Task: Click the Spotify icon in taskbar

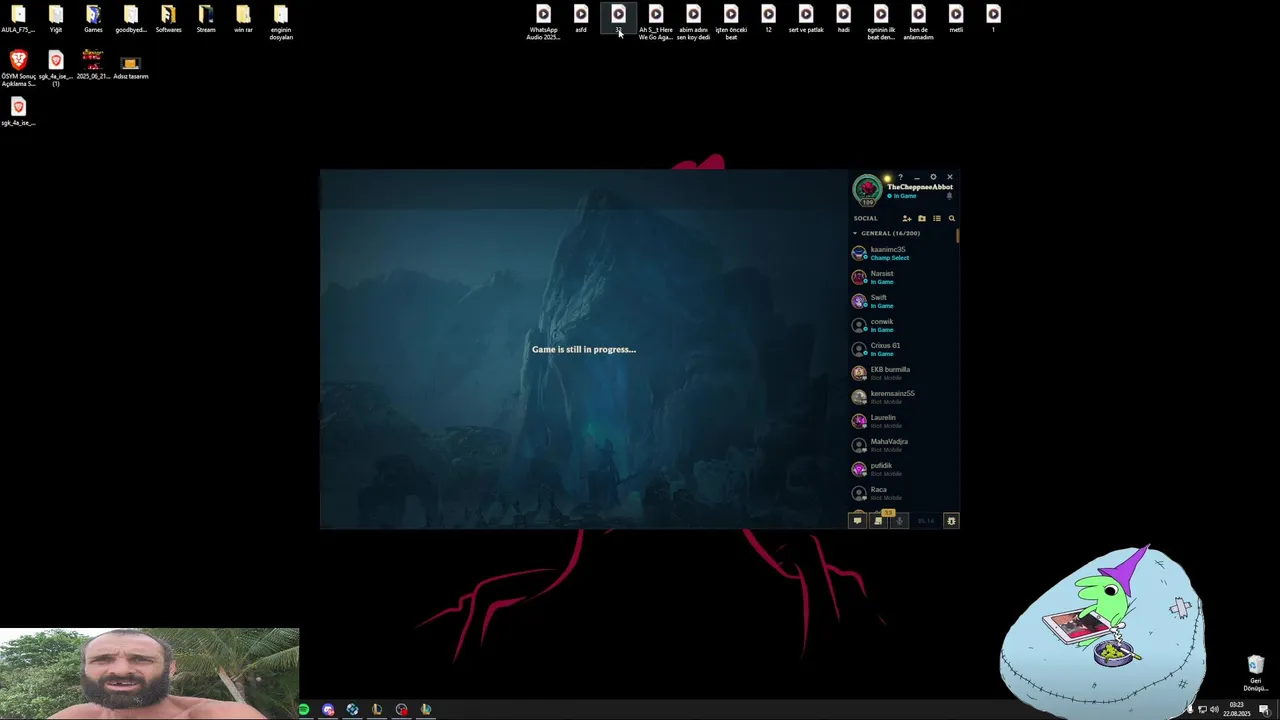Action: (x=304, y=710)
